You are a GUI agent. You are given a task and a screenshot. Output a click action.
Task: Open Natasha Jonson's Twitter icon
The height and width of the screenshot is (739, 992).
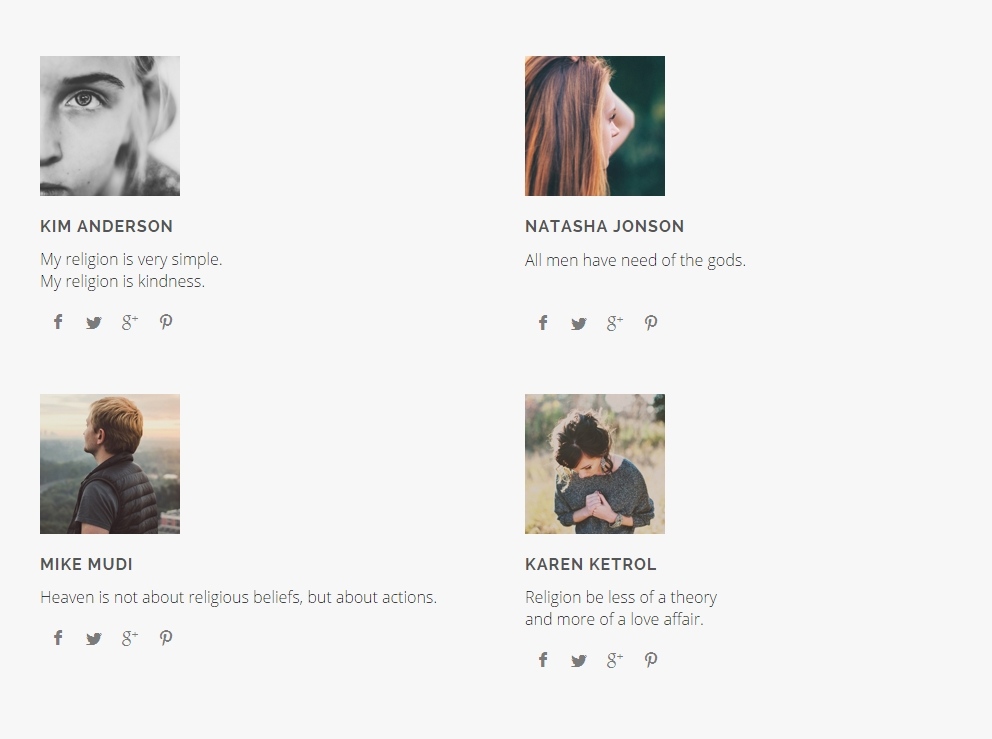click(x=579, y=323)
